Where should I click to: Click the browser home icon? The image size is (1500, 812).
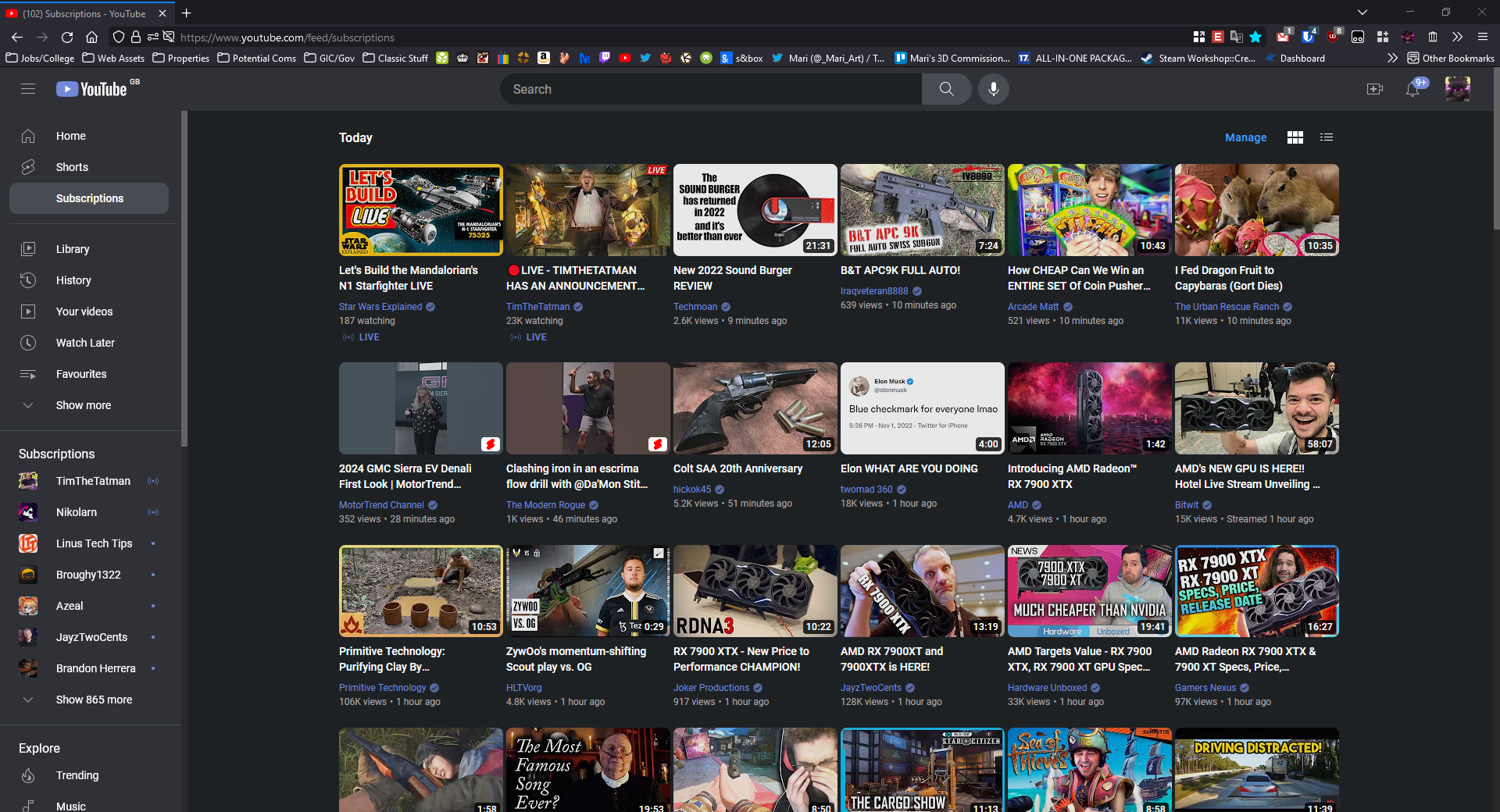coord(91,37)
